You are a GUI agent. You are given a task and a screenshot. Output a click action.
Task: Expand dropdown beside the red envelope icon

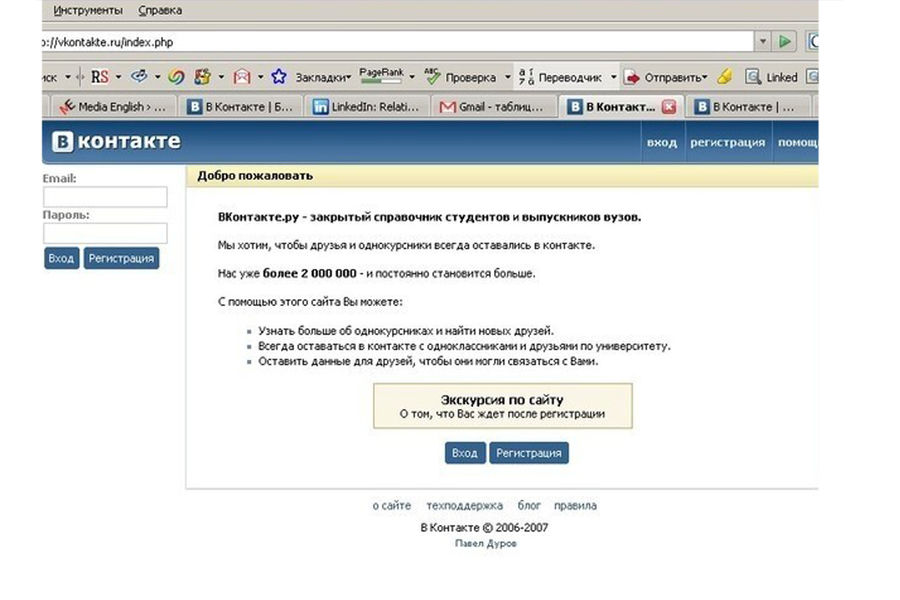[260, 77]
